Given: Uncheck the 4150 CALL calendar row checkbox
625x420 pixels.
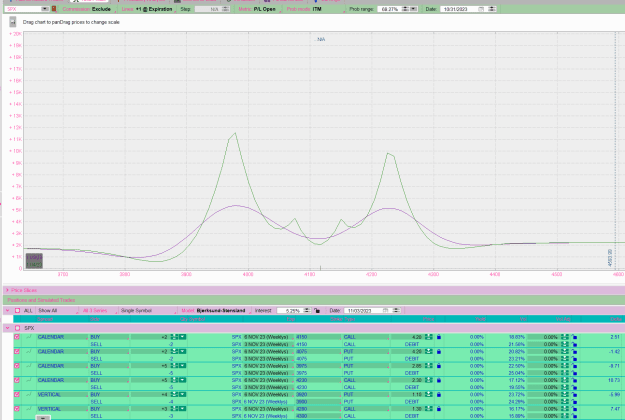Looking at the screenshot, I should pyautogui.click(x=17, y=337).
